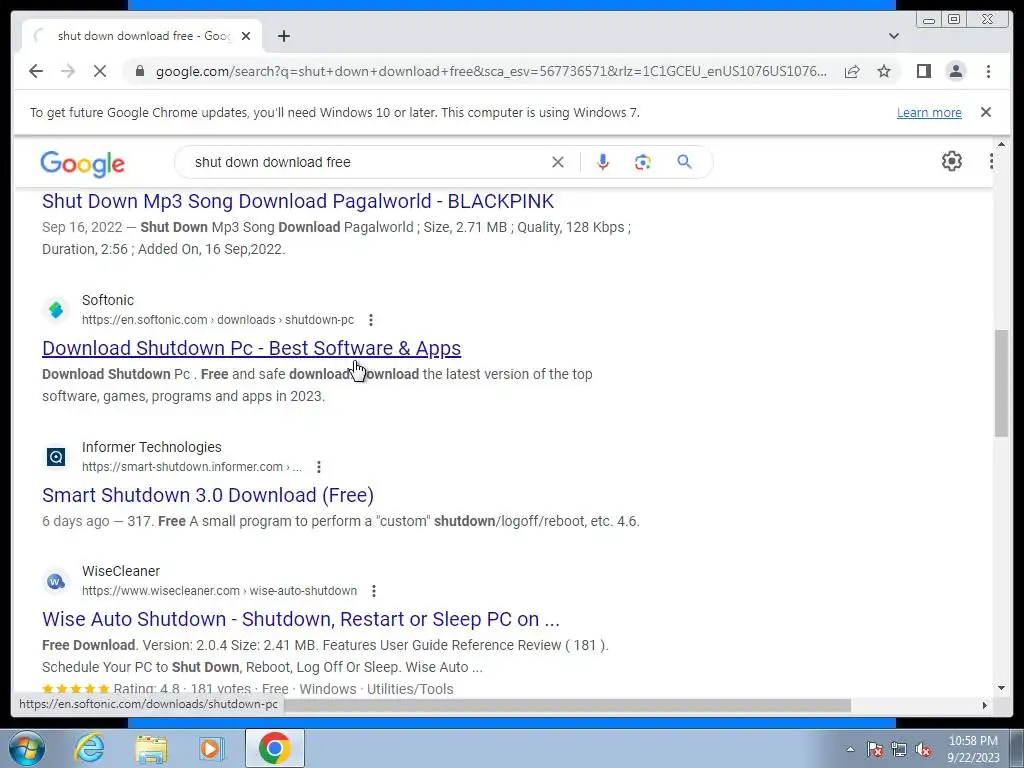The height and width of the screenshot is (768, 1024).
Task: Open more options for WiseCleaner result
Action: point(374,591)
